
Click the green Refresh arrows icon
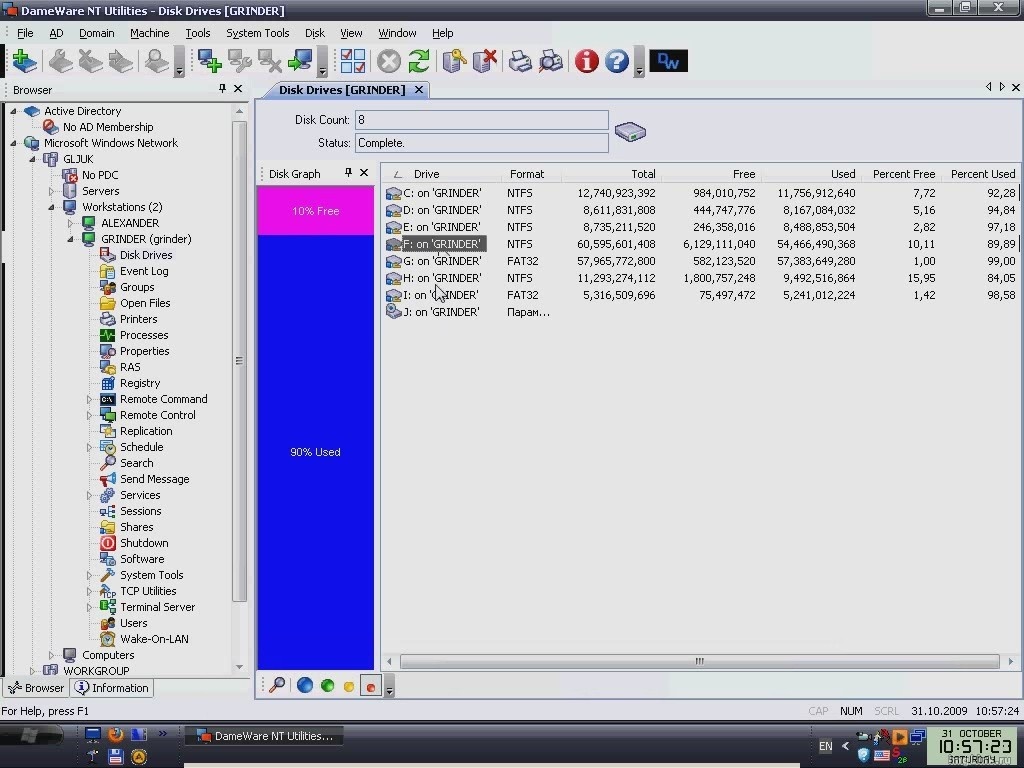tap(419, 61)
